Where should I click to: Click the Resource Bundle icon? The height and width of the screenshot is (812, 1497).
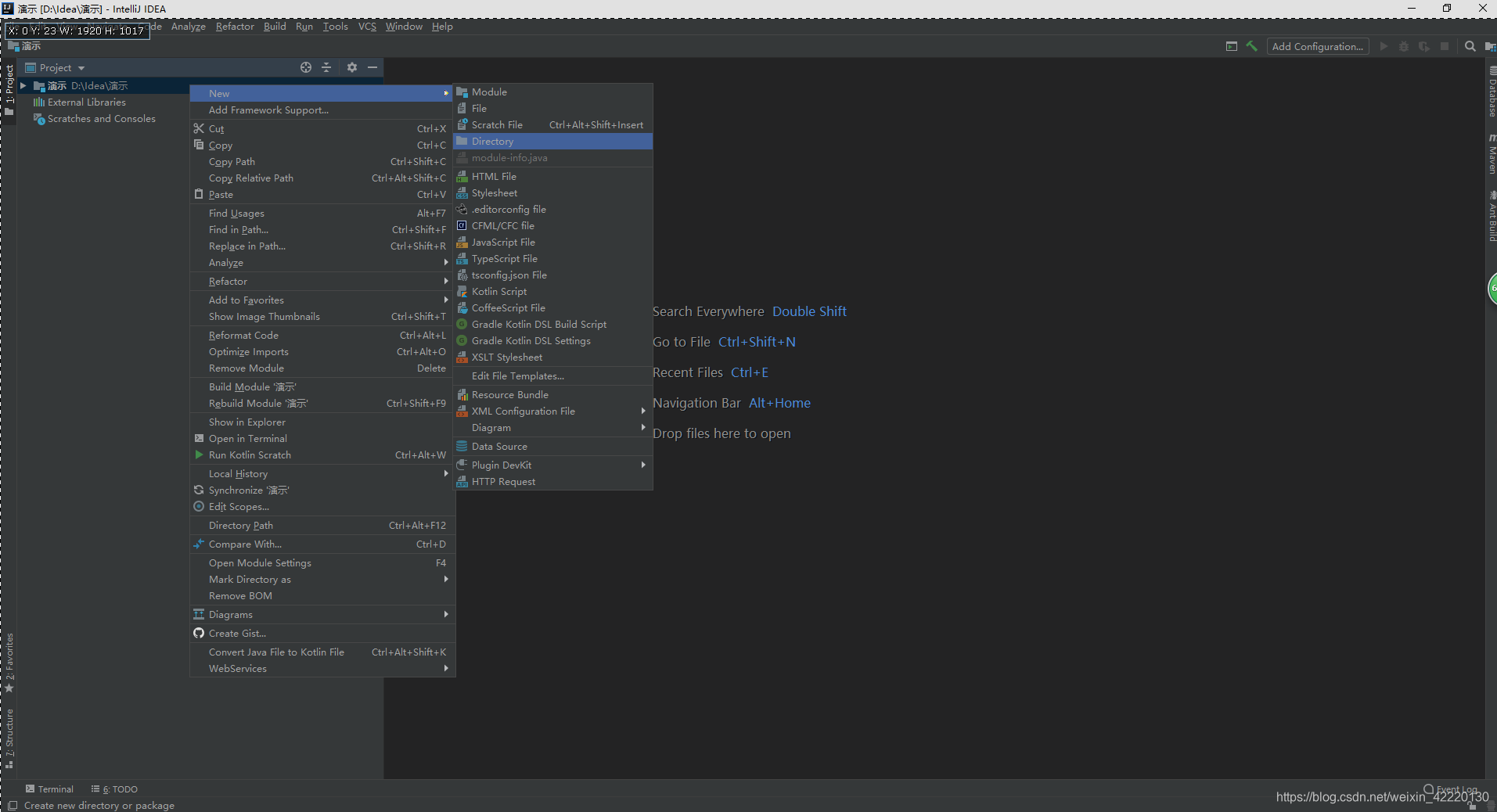click(x=462, y=395)
